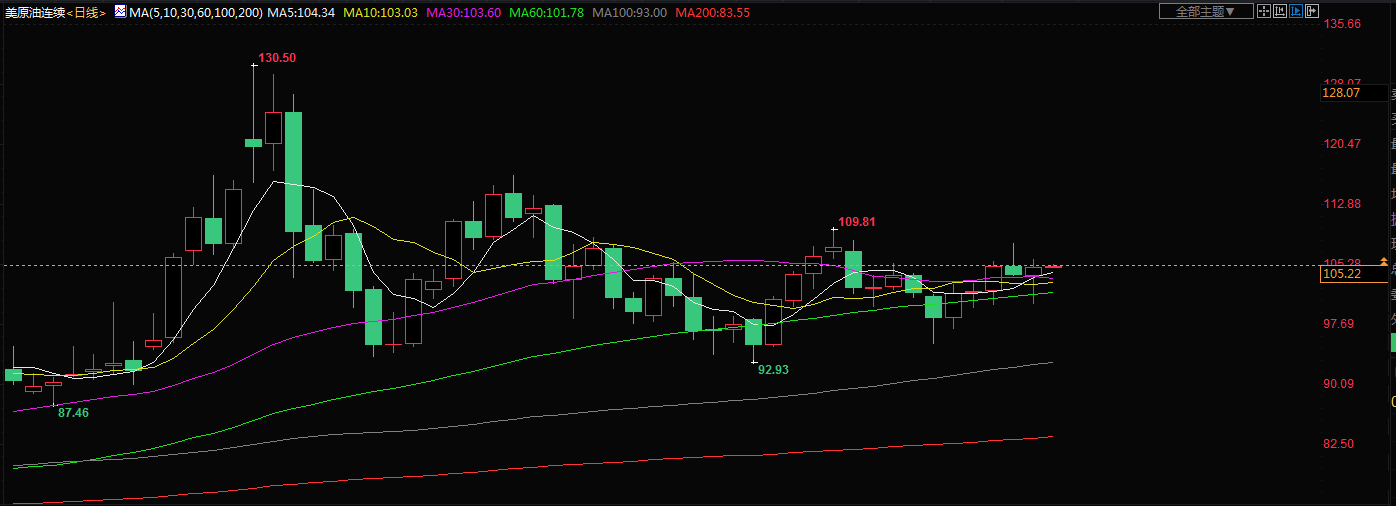1396x506 pixels.
Task: Select the magenta MA30:103.60 label
Action: (x=463, y=12)
